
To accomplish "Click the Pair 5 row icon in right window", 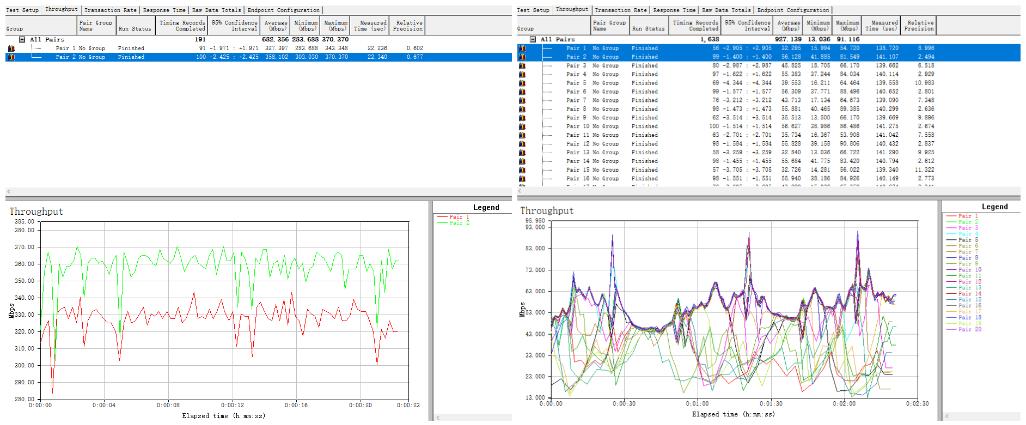I will point(523,82).
